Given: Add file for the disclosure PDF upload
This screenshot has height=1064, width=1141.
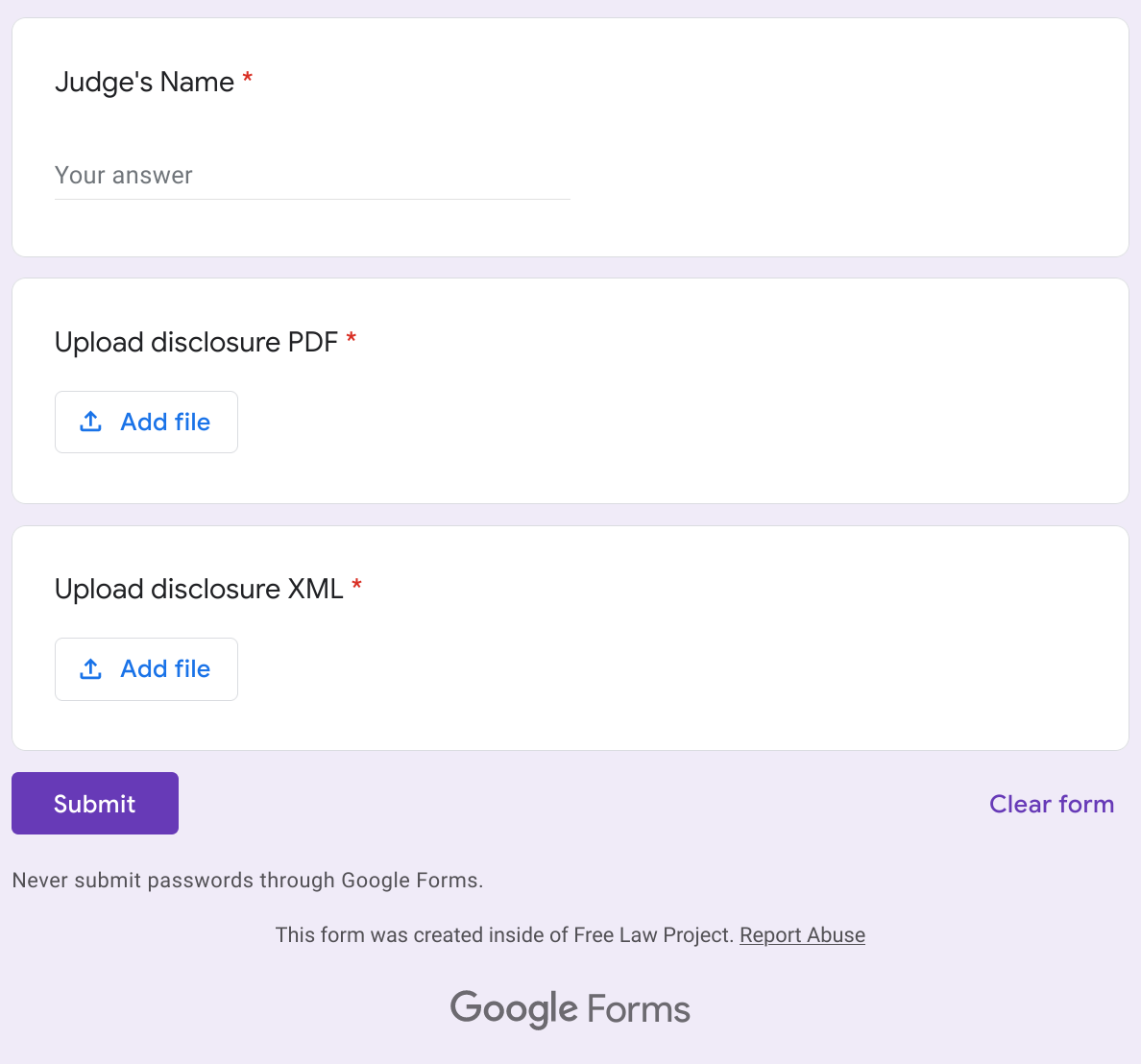Looking at the screenshot, I should [x=146, y=423].
